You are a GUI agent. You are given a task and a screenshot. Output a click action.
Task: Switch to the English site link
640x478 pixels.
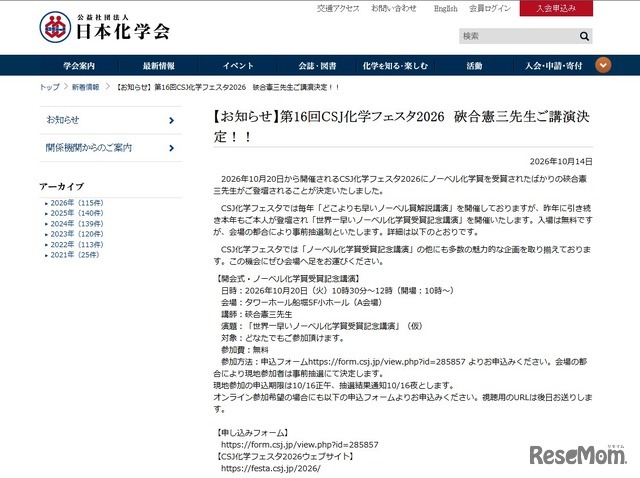445,9
